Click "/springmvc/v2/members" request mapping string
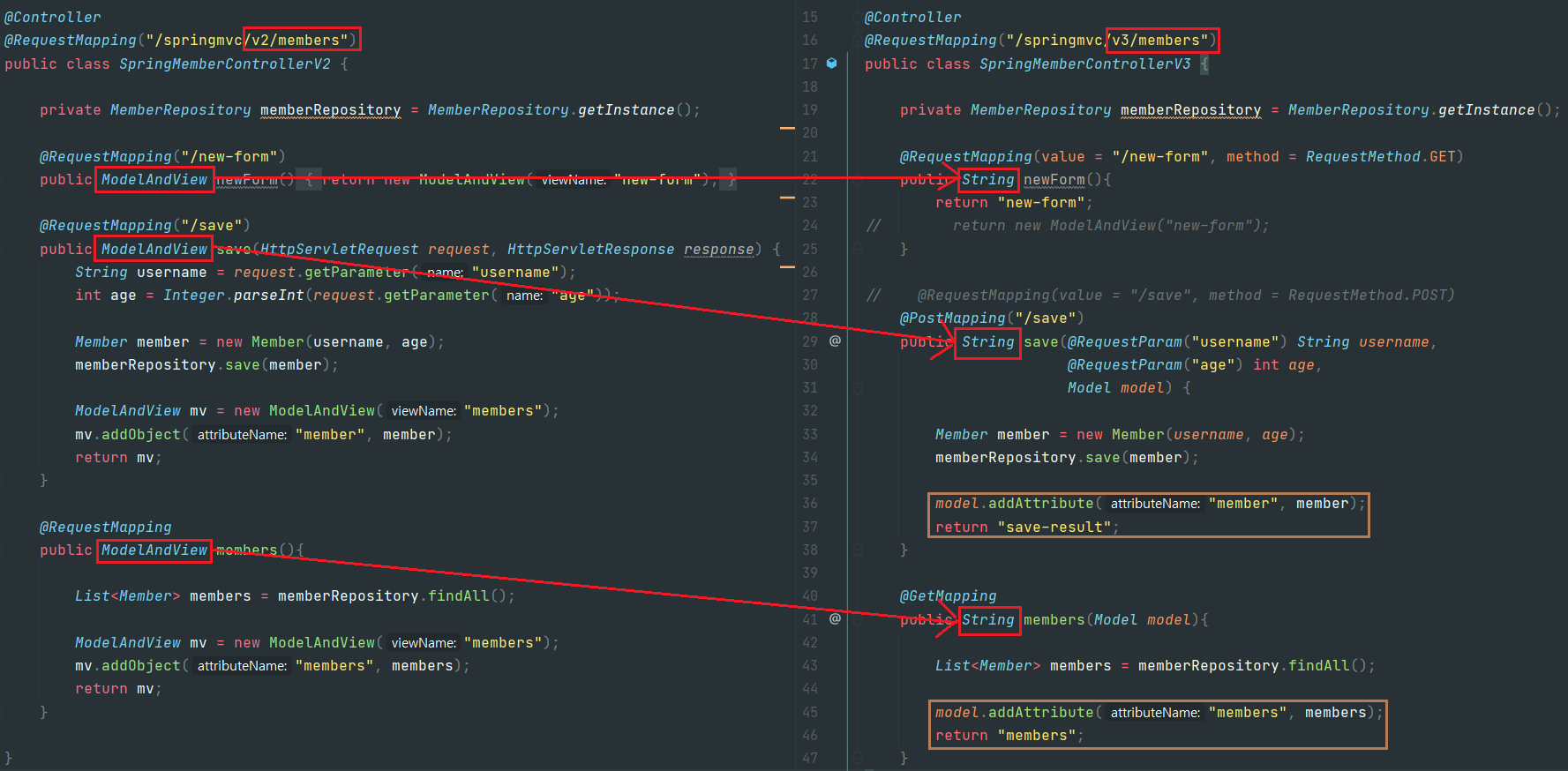 [247, 41]
